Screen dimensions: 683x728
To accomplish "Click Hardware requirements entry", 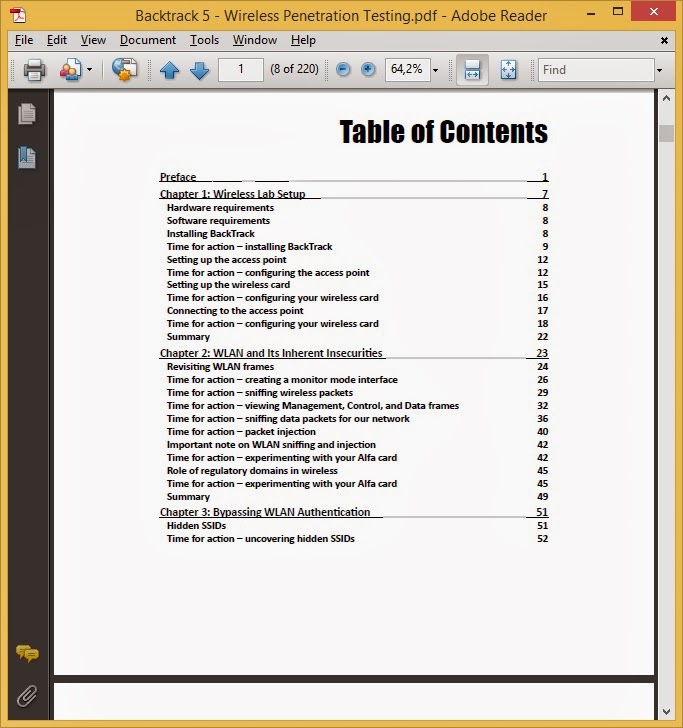I will click(x=221, y=208).
